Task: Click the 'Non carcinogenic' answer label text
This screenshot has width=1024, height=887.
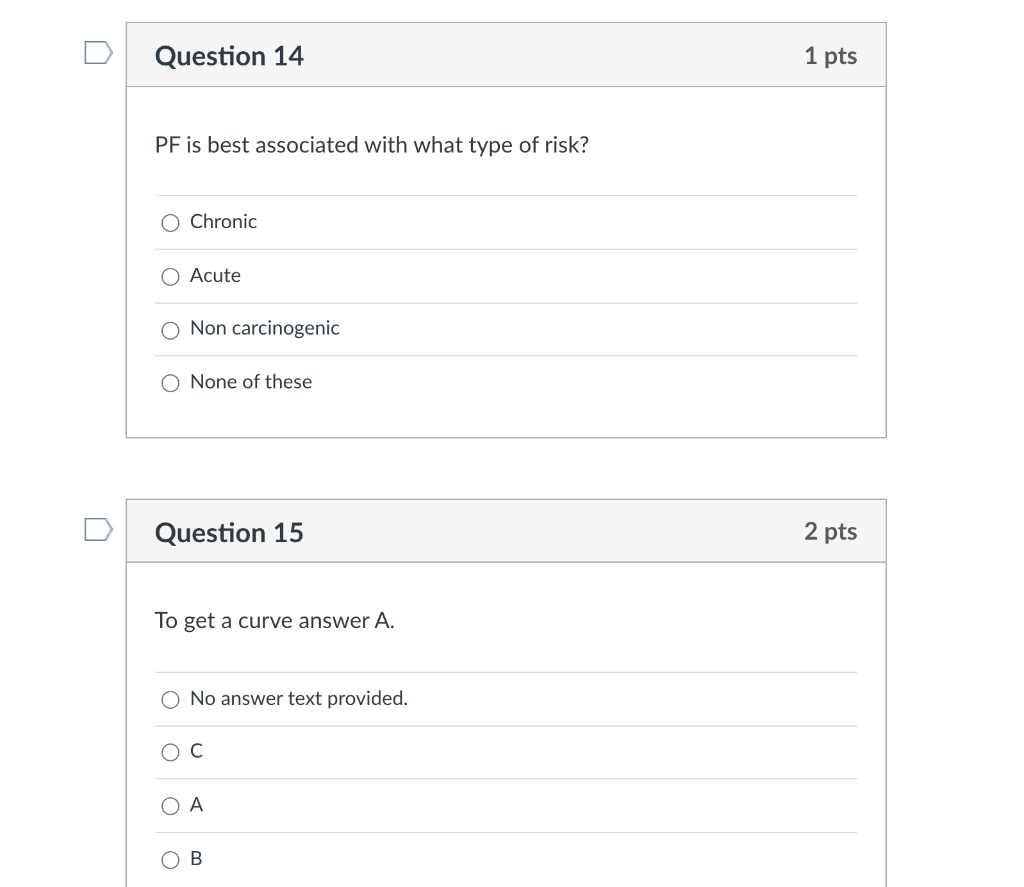Action: (264, 328)
